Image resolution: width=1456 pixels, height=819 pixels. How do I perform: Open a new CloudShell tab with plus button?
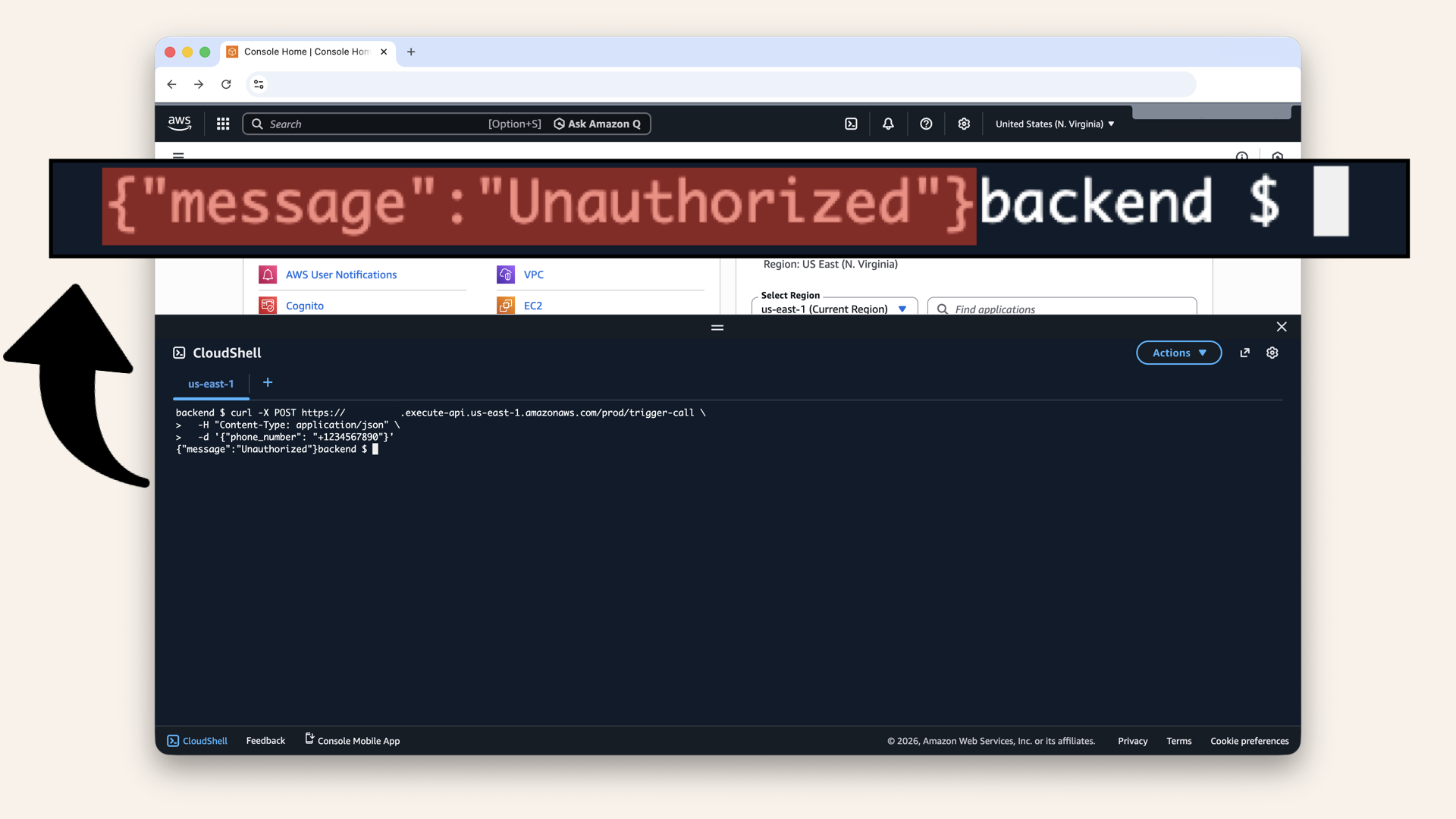click(x=267, y=383)
